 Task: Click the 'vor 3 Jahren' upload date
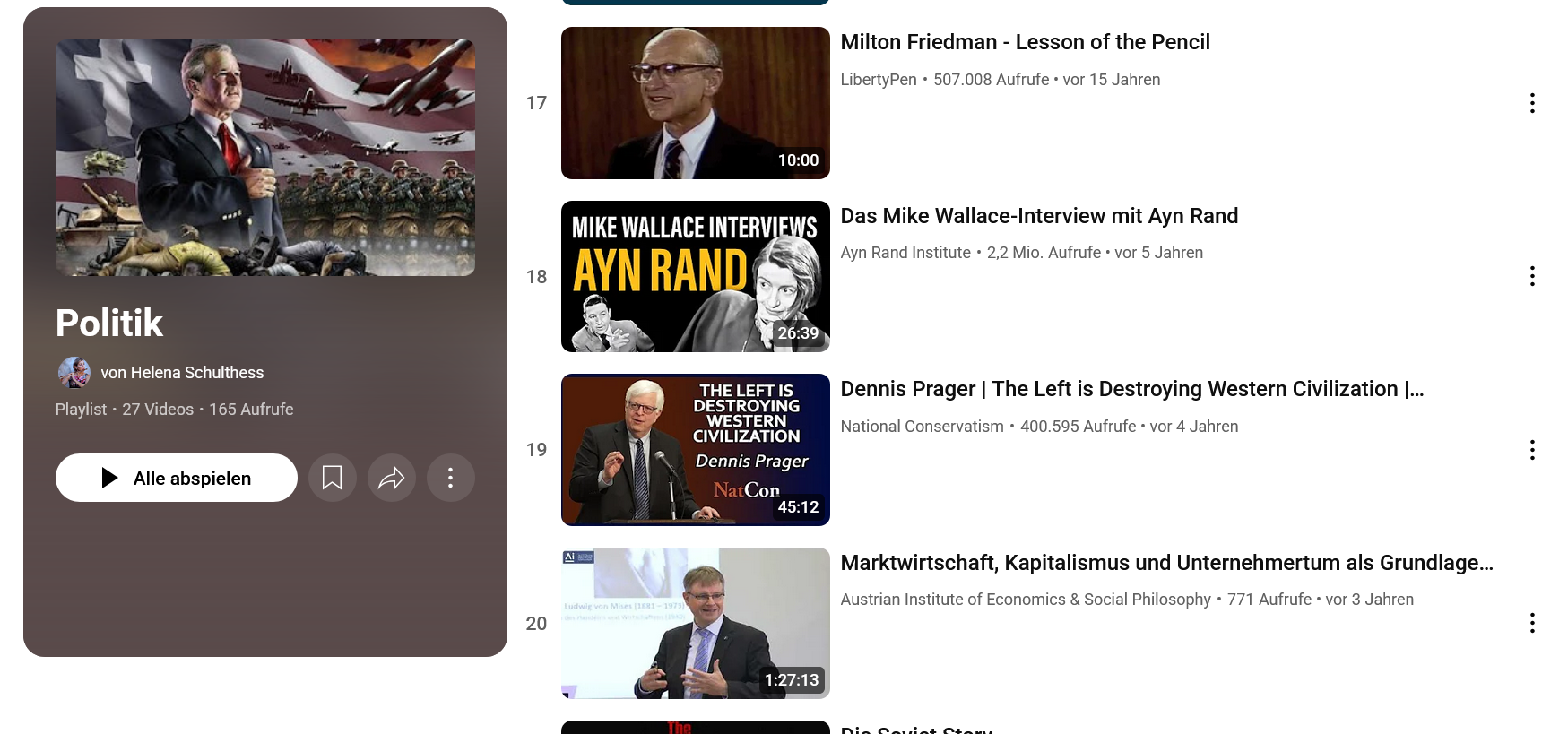coord(1370,600)
